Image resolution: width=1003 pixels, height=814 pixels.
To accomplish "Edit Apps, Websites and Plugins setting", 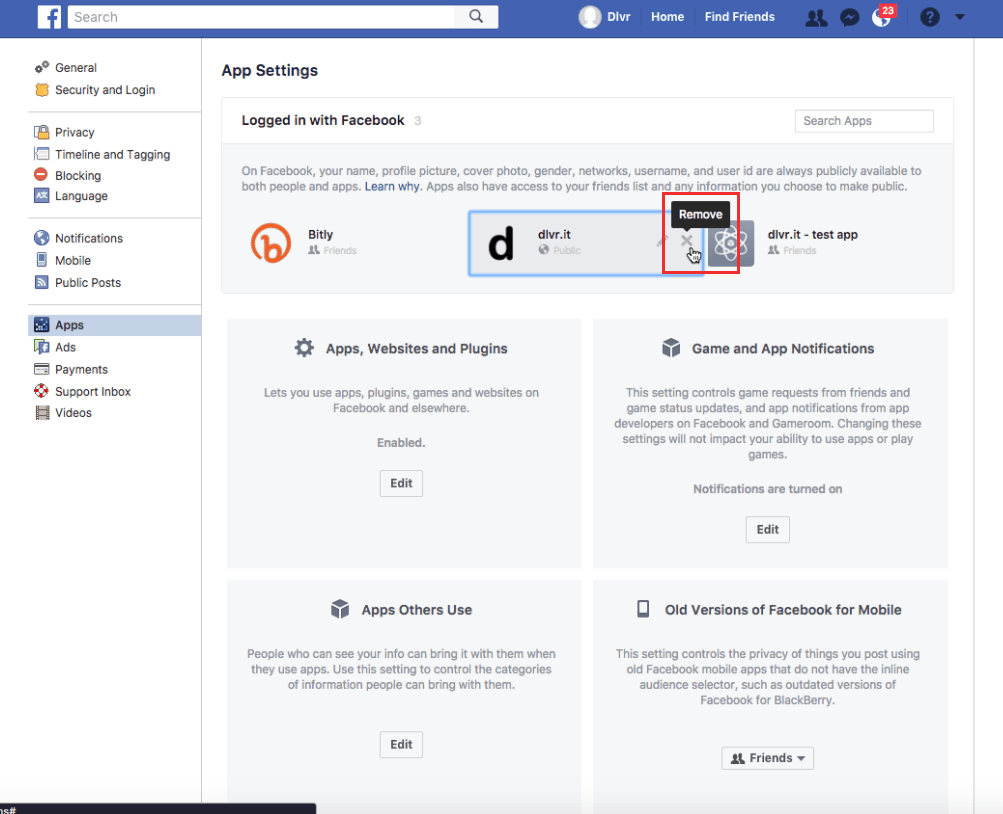I will pyautogui.click(x=401, y=483).
